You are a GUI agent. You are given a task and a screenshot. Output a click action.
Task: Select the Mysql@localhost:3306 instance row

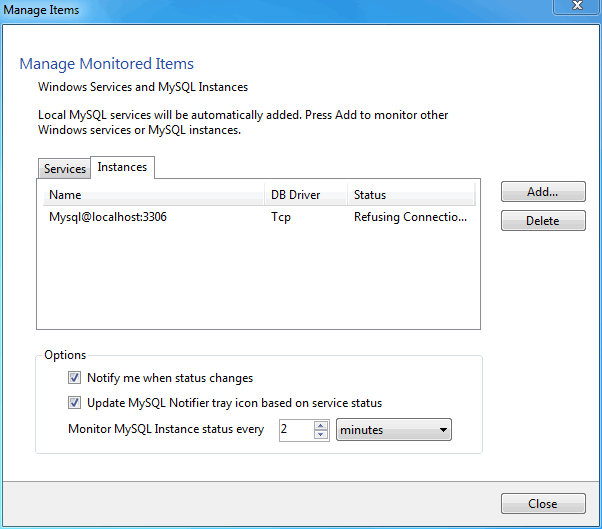tap(108, 217)
